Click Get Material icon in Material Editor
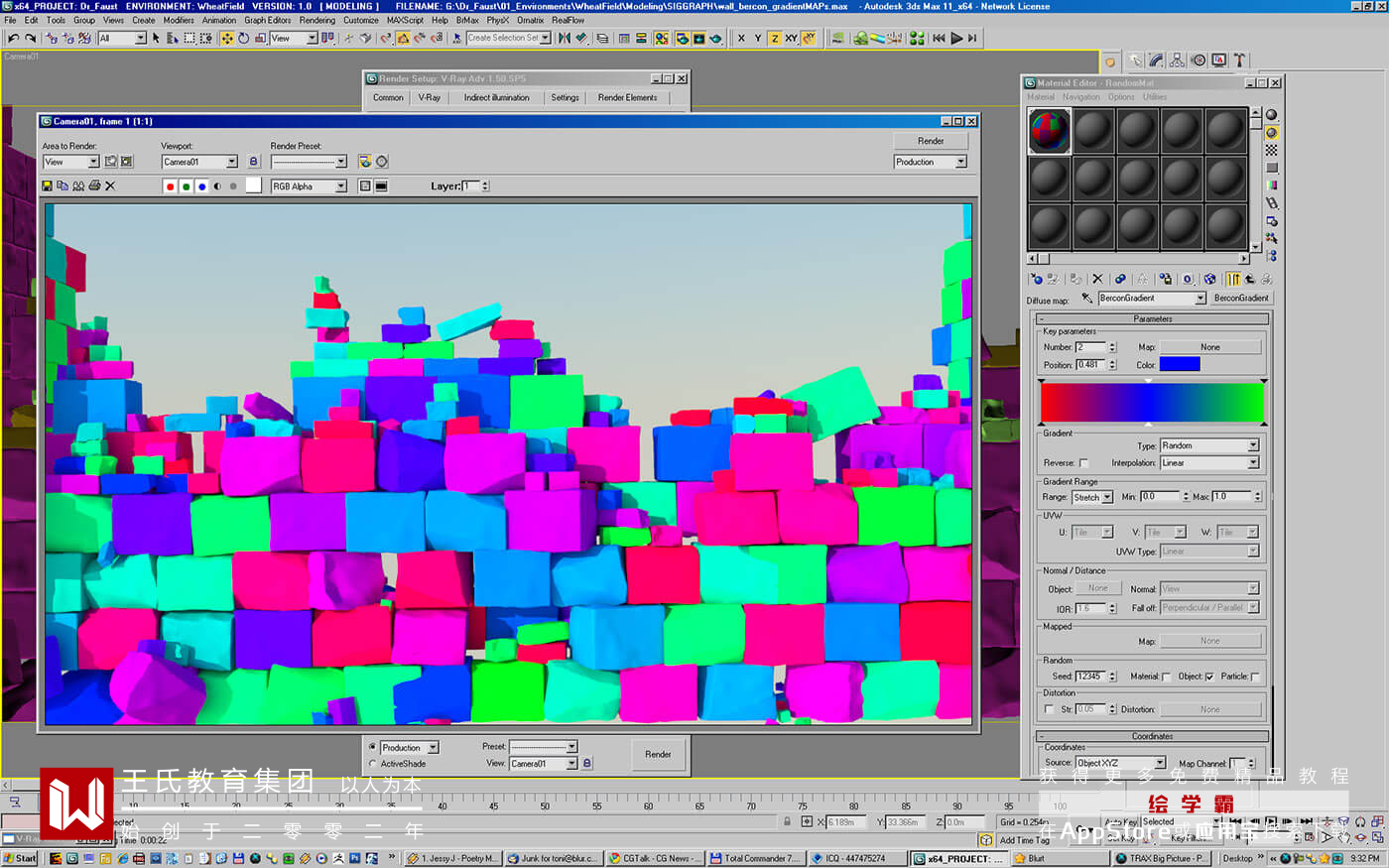Image resolution: width=1389 pixels, height=868 pixels. pos(1036,280)
